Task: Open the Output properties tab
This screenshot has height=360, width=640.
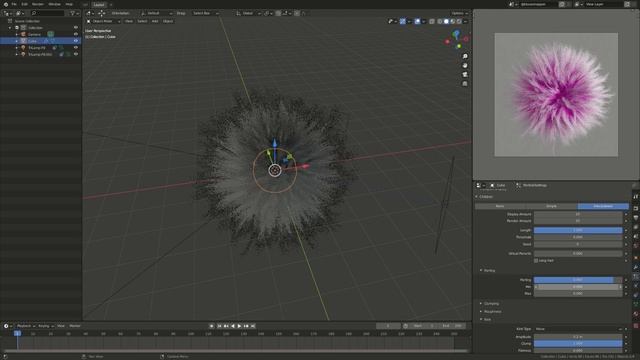Action: 636,218
